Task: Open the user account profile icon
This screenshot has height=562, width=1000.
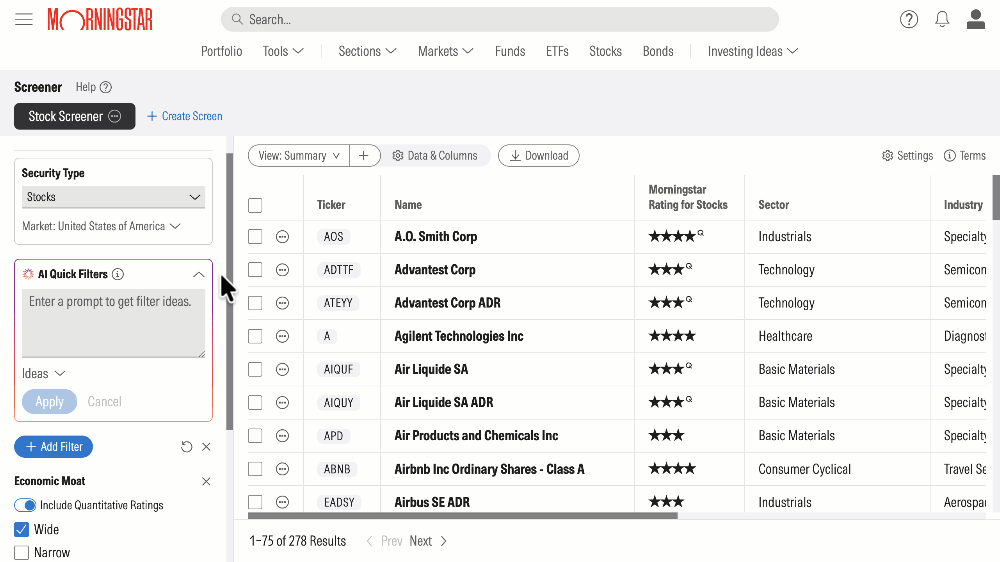Action: click(976, 19)
